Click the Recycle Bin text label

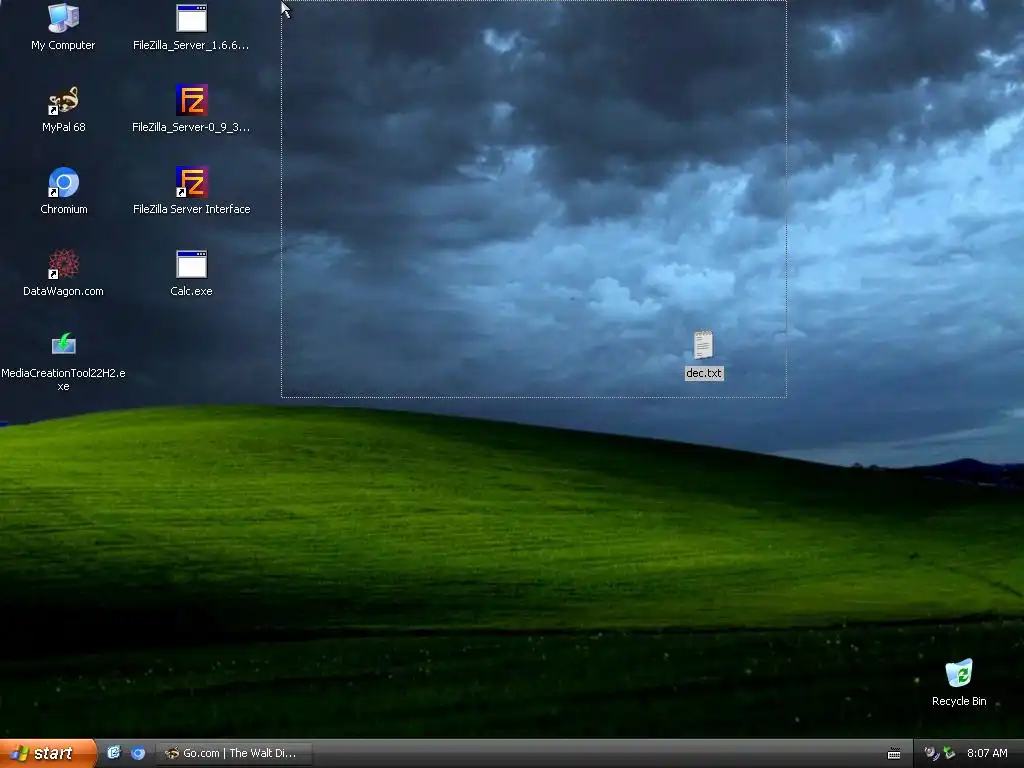tap(959, 701)
